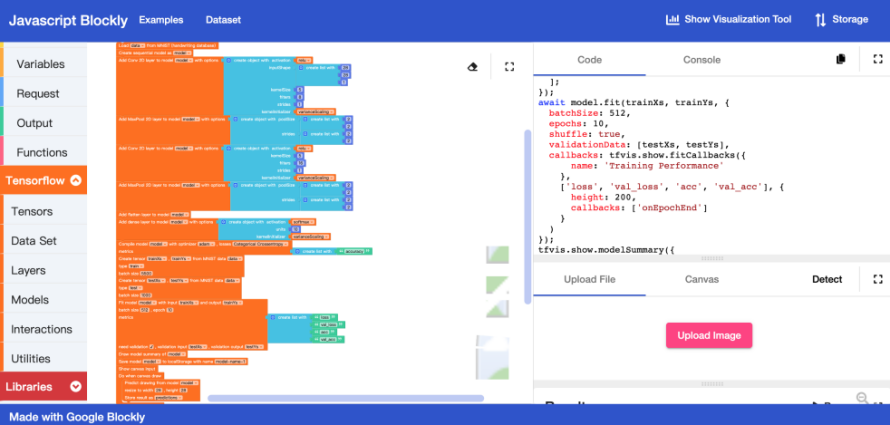Screen dimensions: 890x425
Task: Click the val_loss string block
Action: click(x=328, y=325)
